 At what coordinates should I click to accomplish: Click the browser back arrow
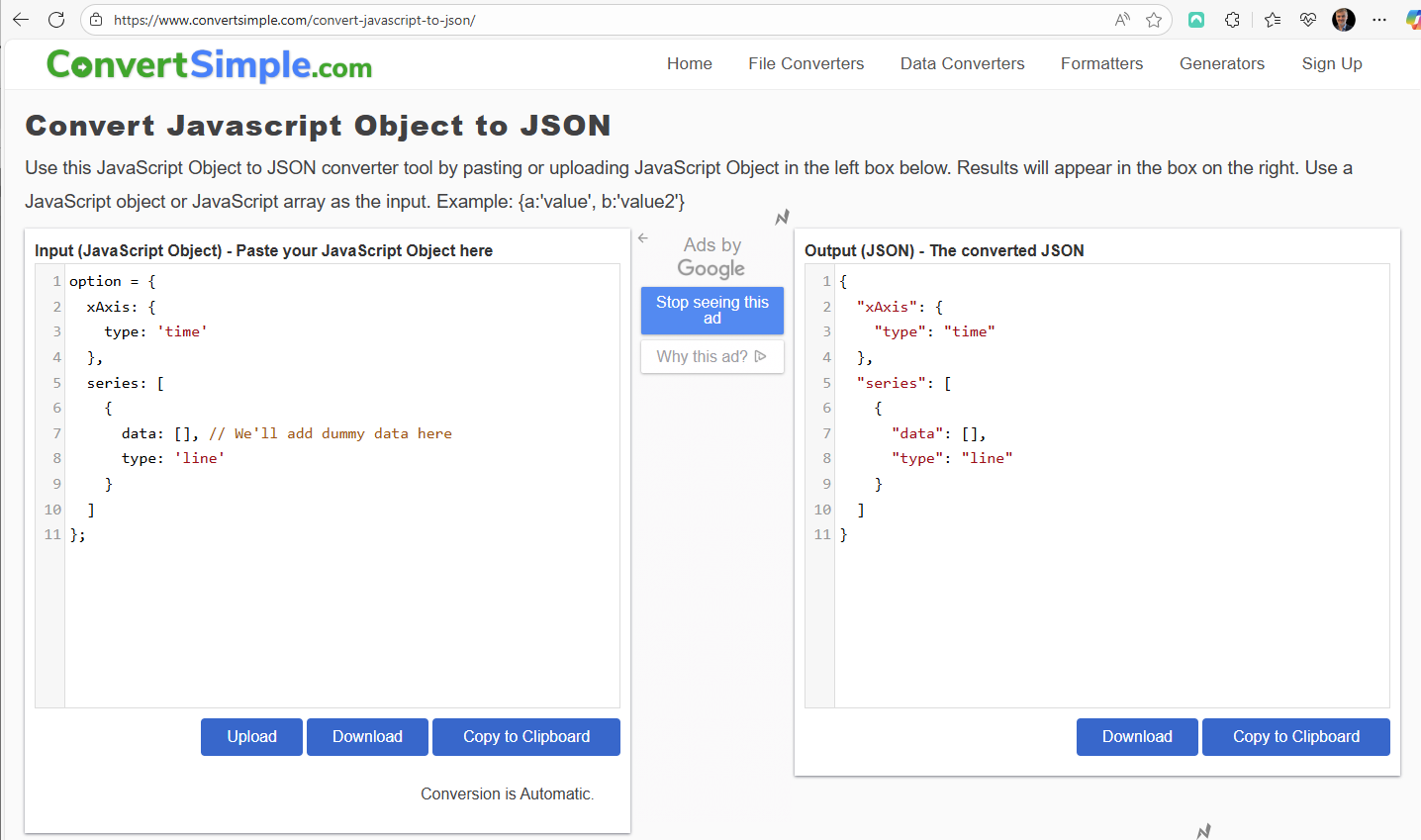(x=21, y=20)
